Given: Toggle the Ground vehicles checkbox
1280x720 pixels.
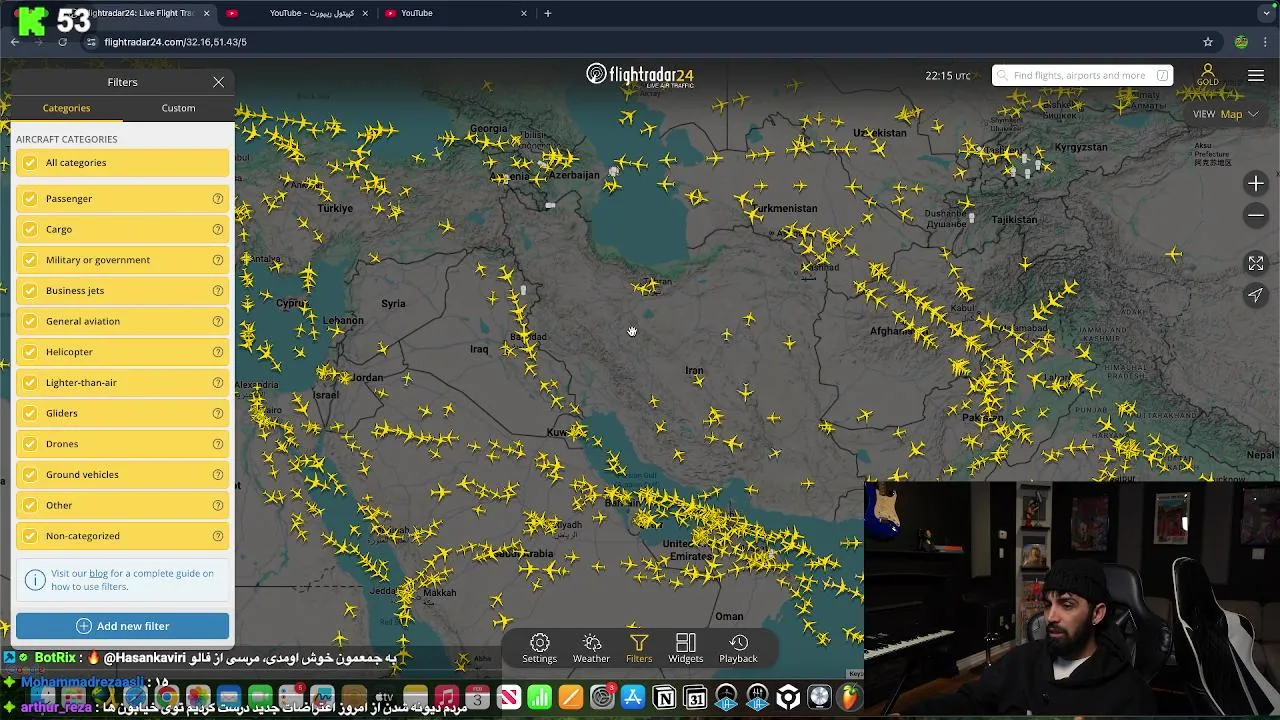Looking at the screenshot, I should pyautogui.click(x=30, y=475).
